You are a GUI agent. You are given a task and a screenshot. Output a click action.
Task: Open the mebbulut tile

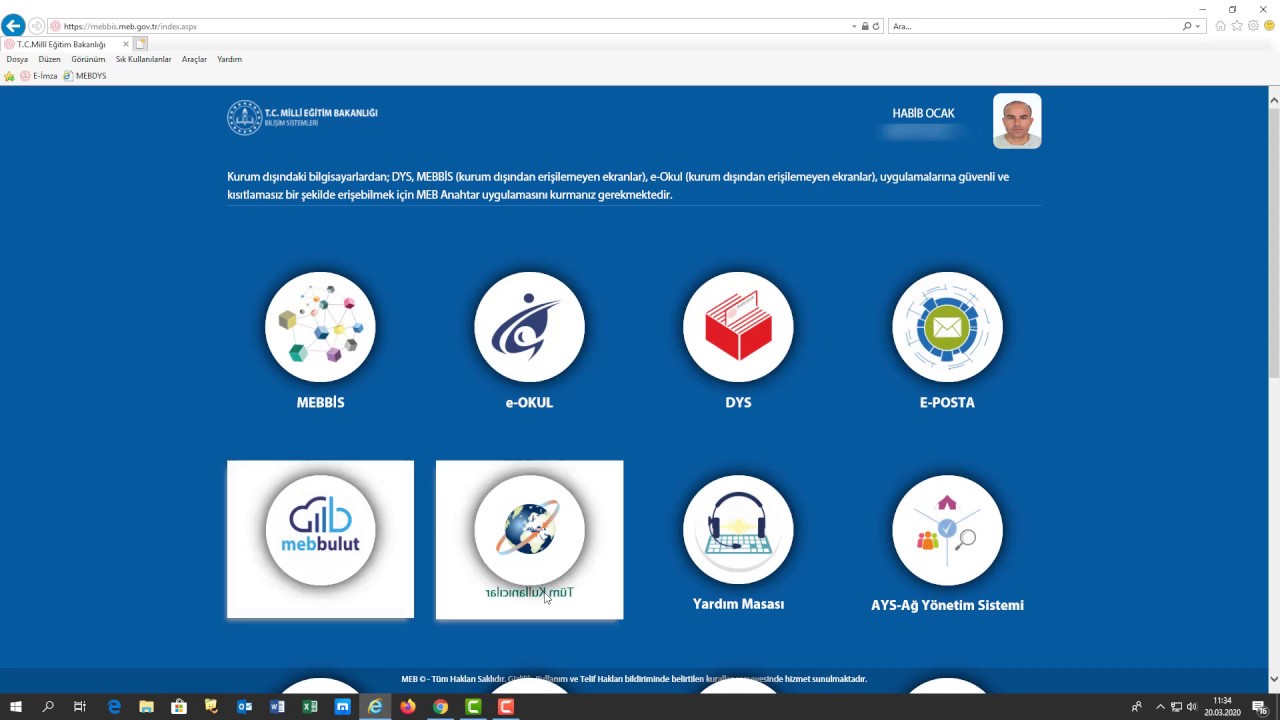[x=320, y=539]
